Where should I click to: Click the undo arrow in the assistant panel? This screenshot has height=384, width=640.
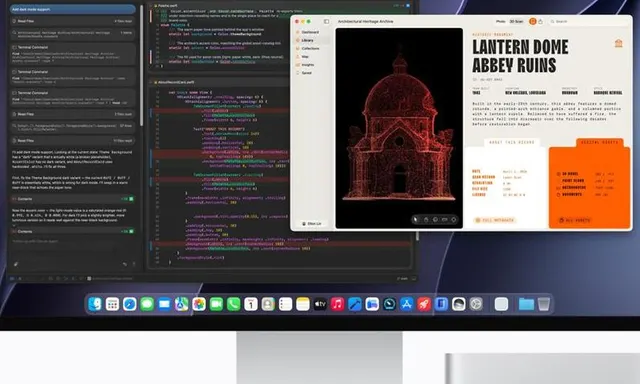click(x=124, y=264)
